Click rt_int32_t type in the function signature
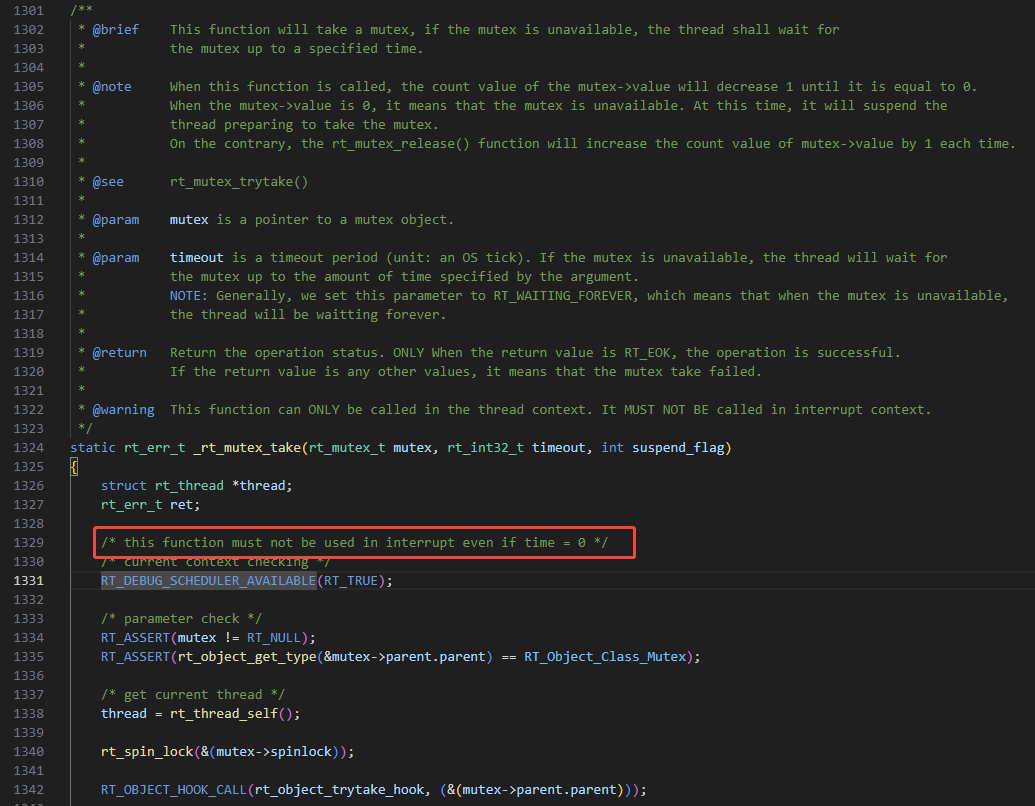1035x806 pixels. 485,448
